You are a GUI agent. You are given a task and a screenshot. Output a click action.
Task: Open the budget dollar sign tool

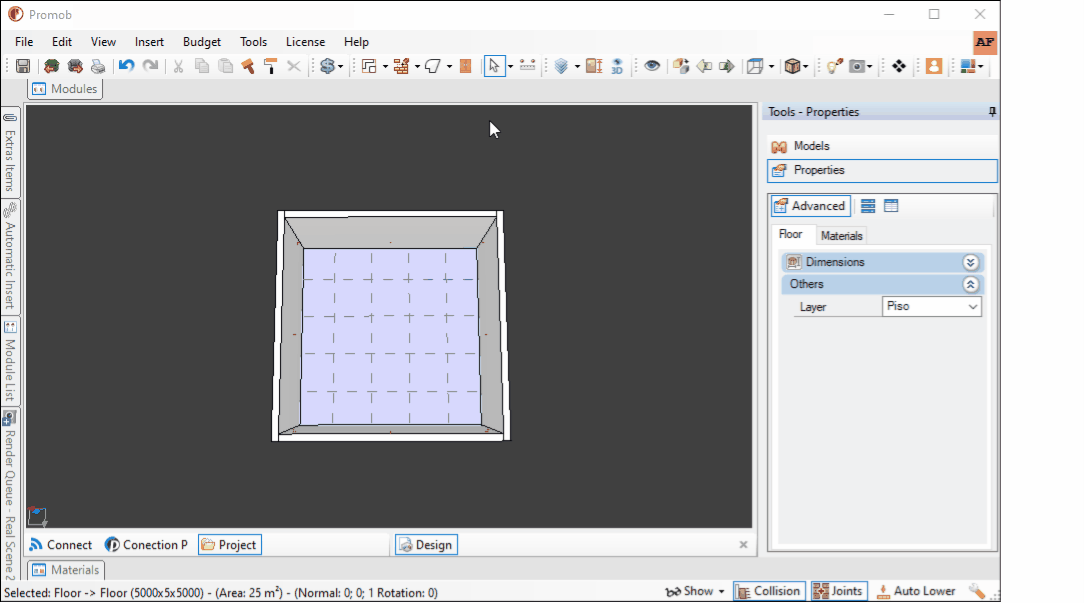[x=327, y=66]
